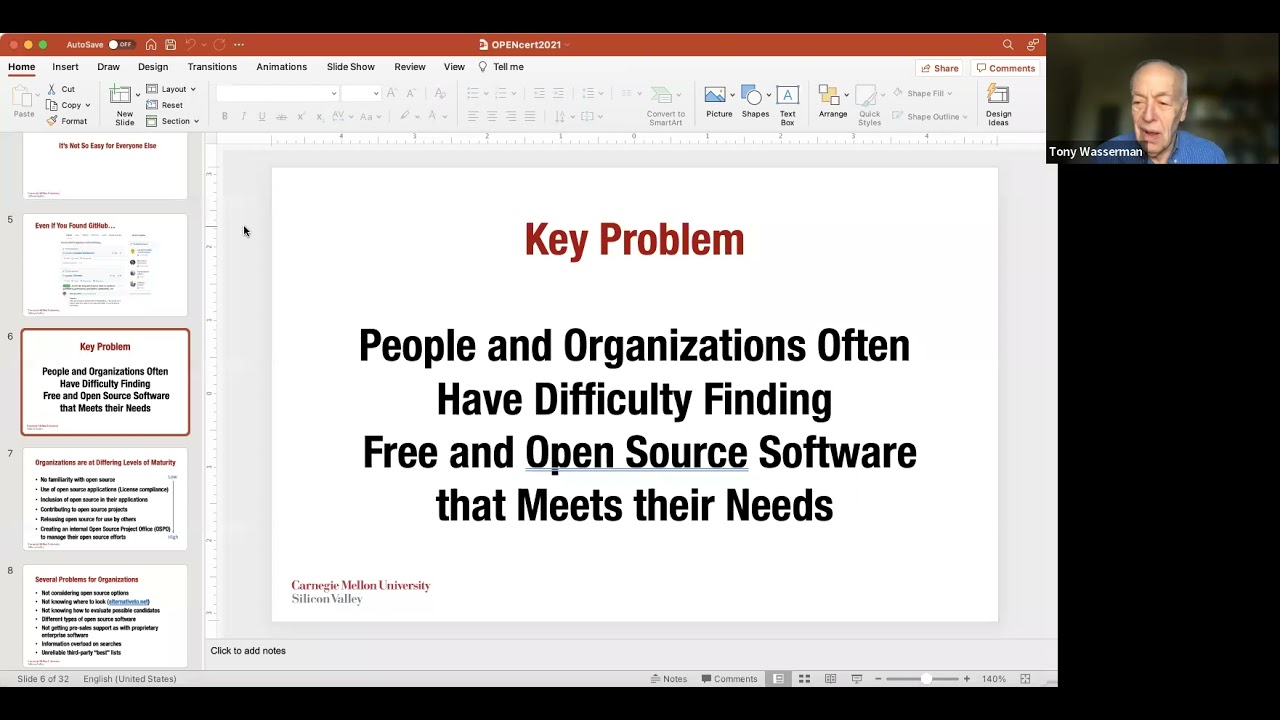This screenshot has height=720, width=1280.
Task: Click the Format painter button
Action: pos(67,121)
